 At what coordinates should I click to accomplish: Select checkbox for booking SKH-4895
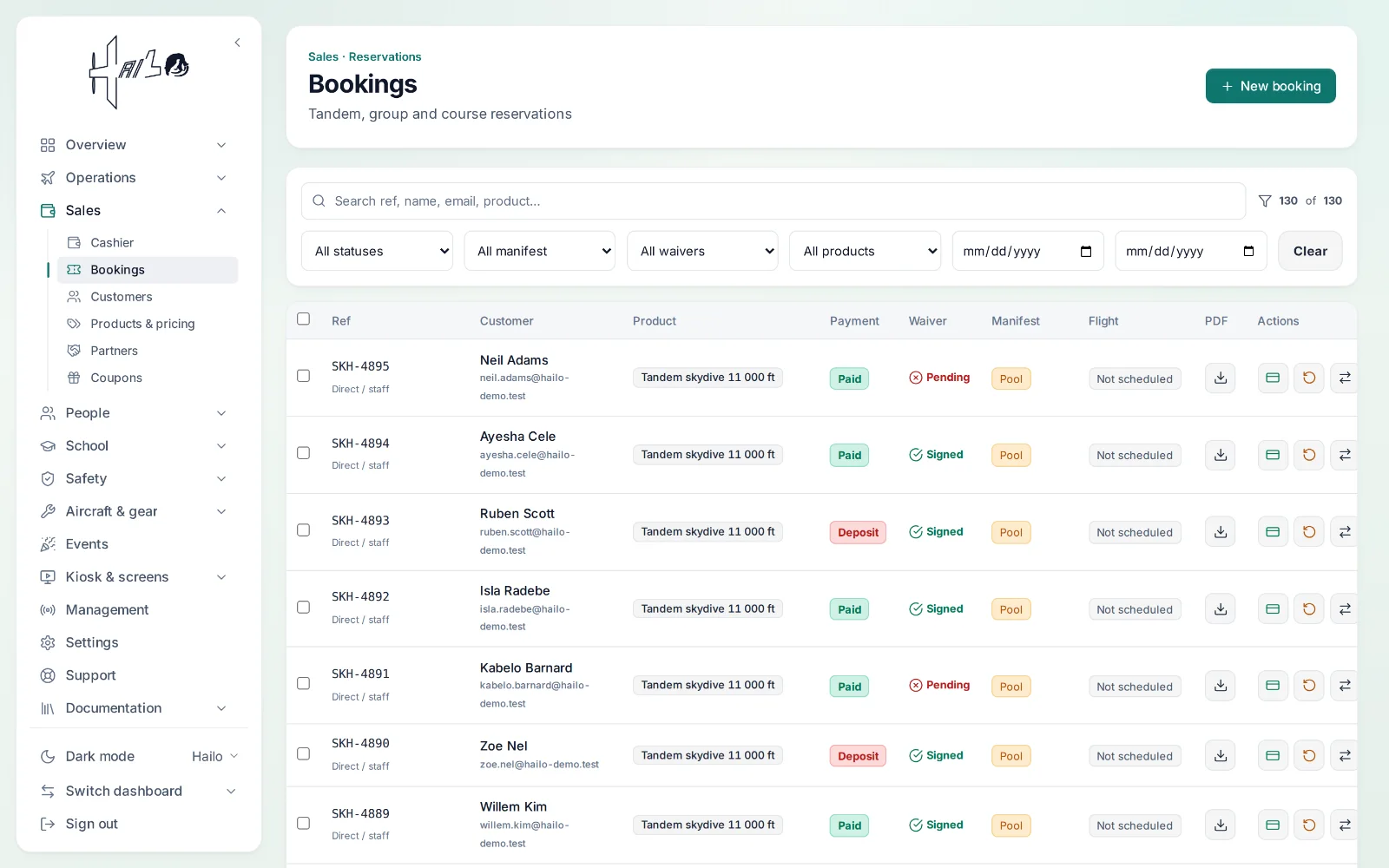point(303,376)
